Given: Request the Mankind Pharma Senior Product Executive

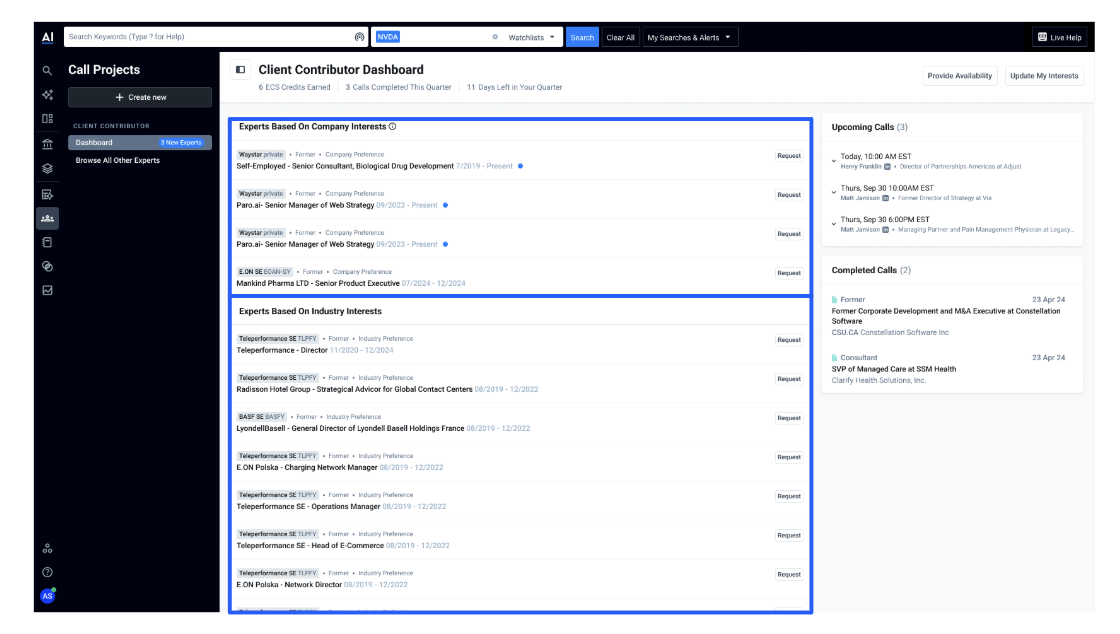Looking at the screenshot, I should 788,273.
